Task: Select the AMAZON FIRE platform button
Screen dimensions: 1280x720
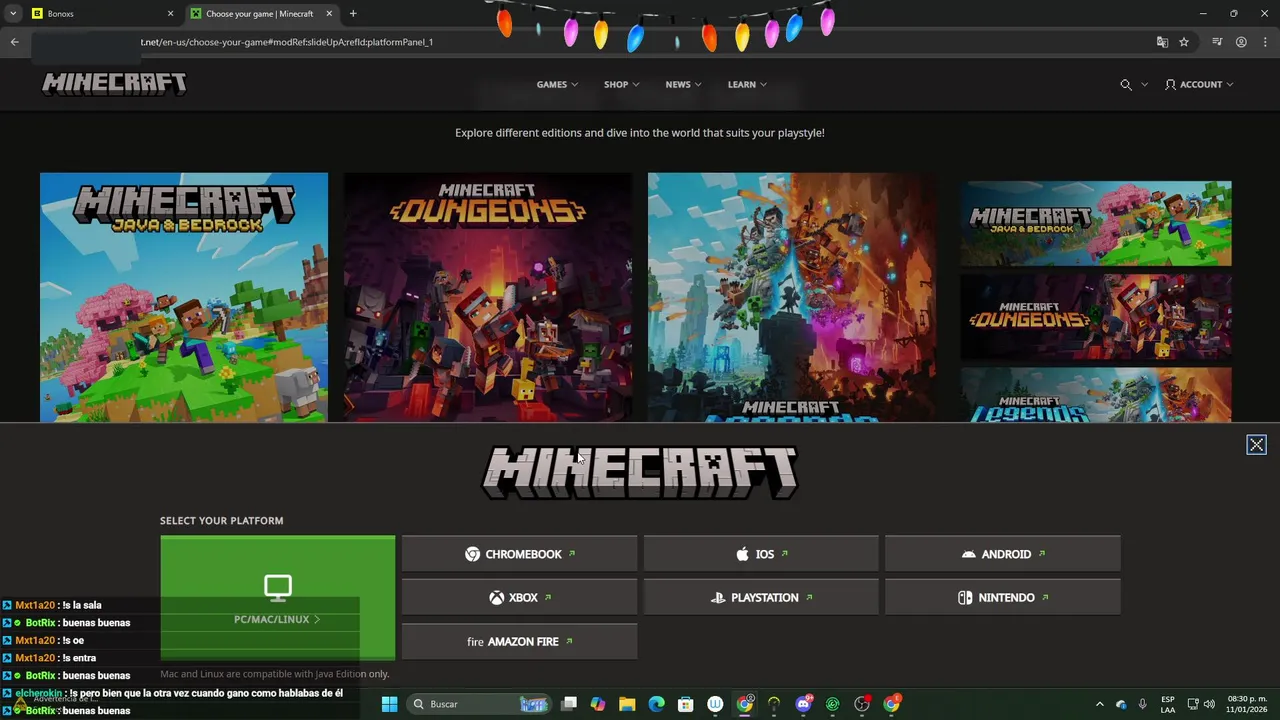Action: pos(519,642)
